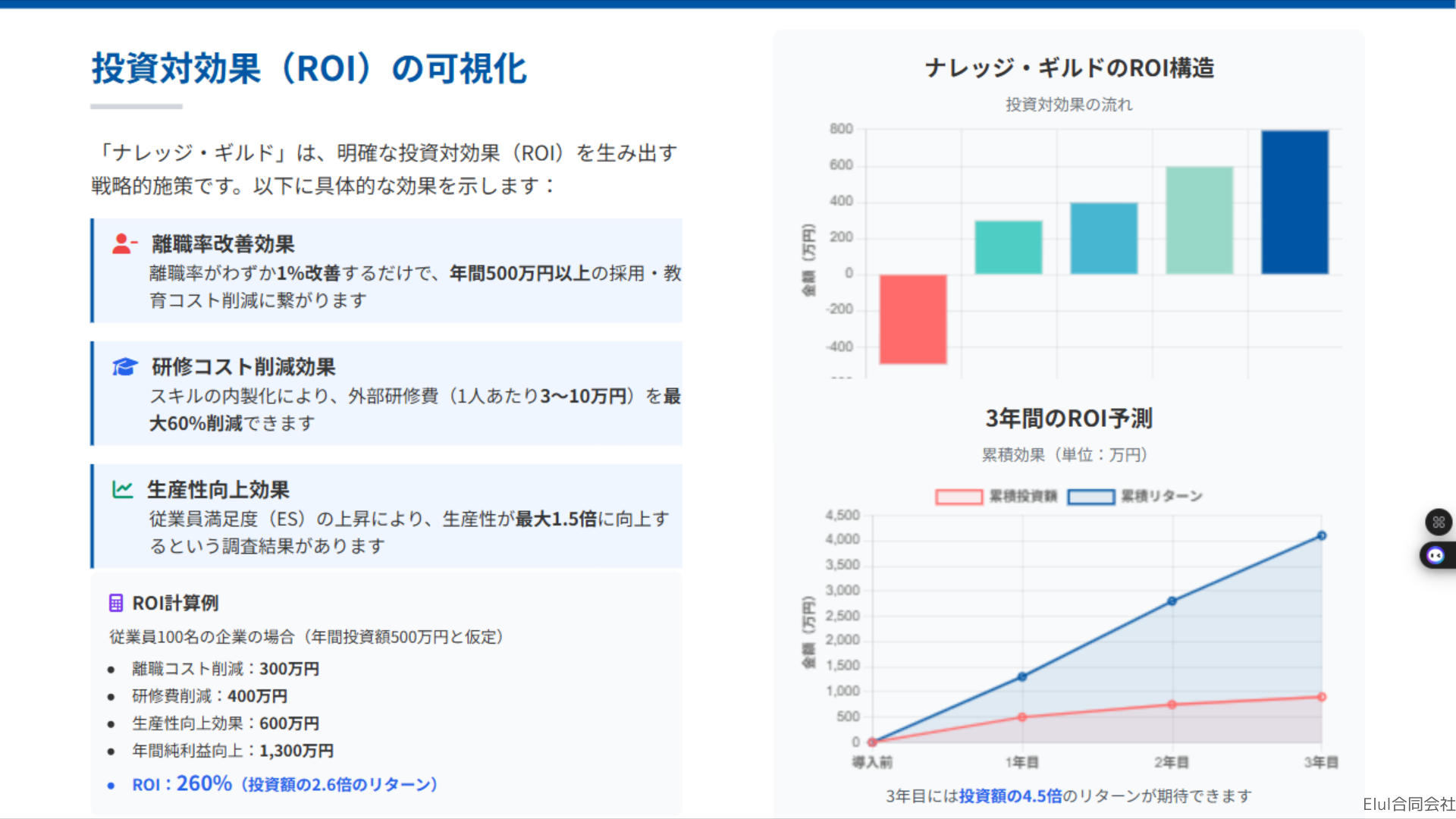Toggle the 累積リターン legend item

pyautogui.click(x=1161, y=496)
